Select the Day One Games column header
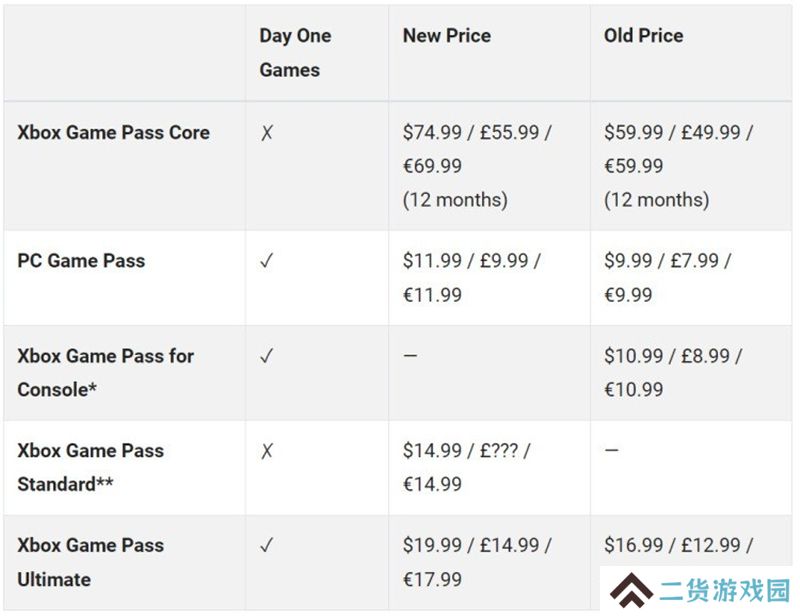This screenshot has height=616, width=800. 295,53
